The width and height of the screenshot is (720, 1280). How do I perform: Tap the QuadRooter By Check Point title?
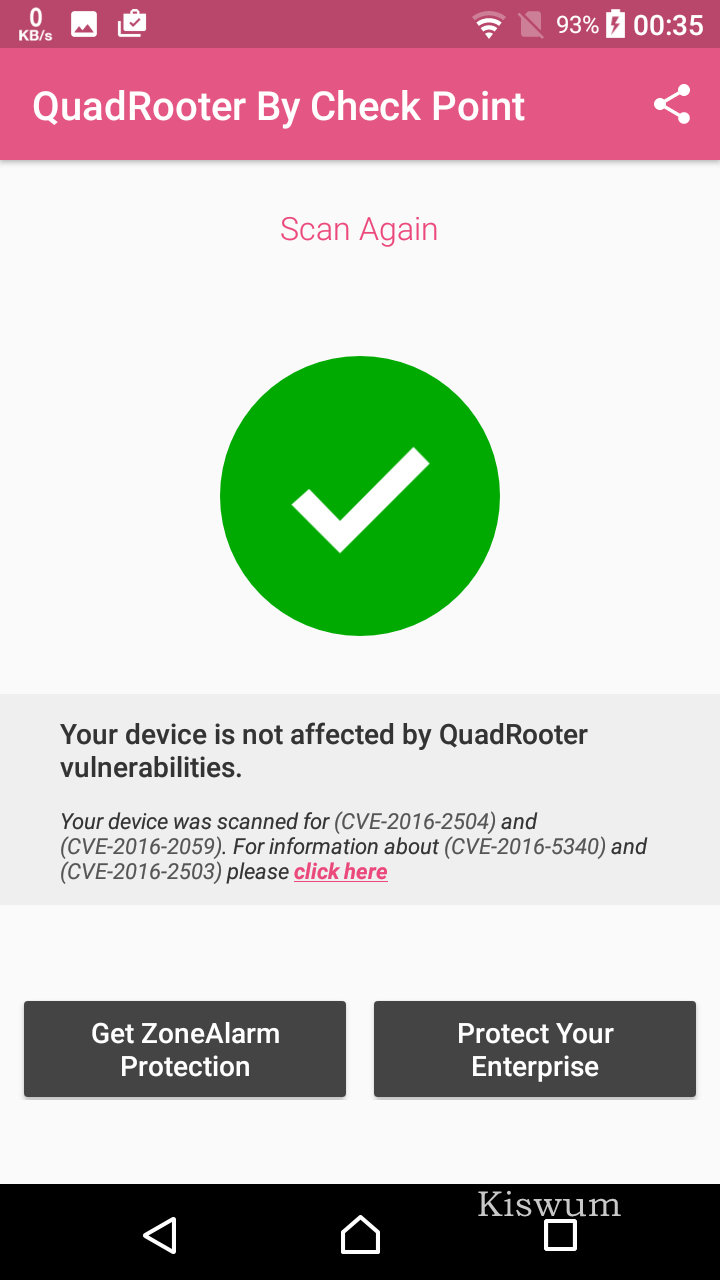pyautogui.click(x=279, y=106)
